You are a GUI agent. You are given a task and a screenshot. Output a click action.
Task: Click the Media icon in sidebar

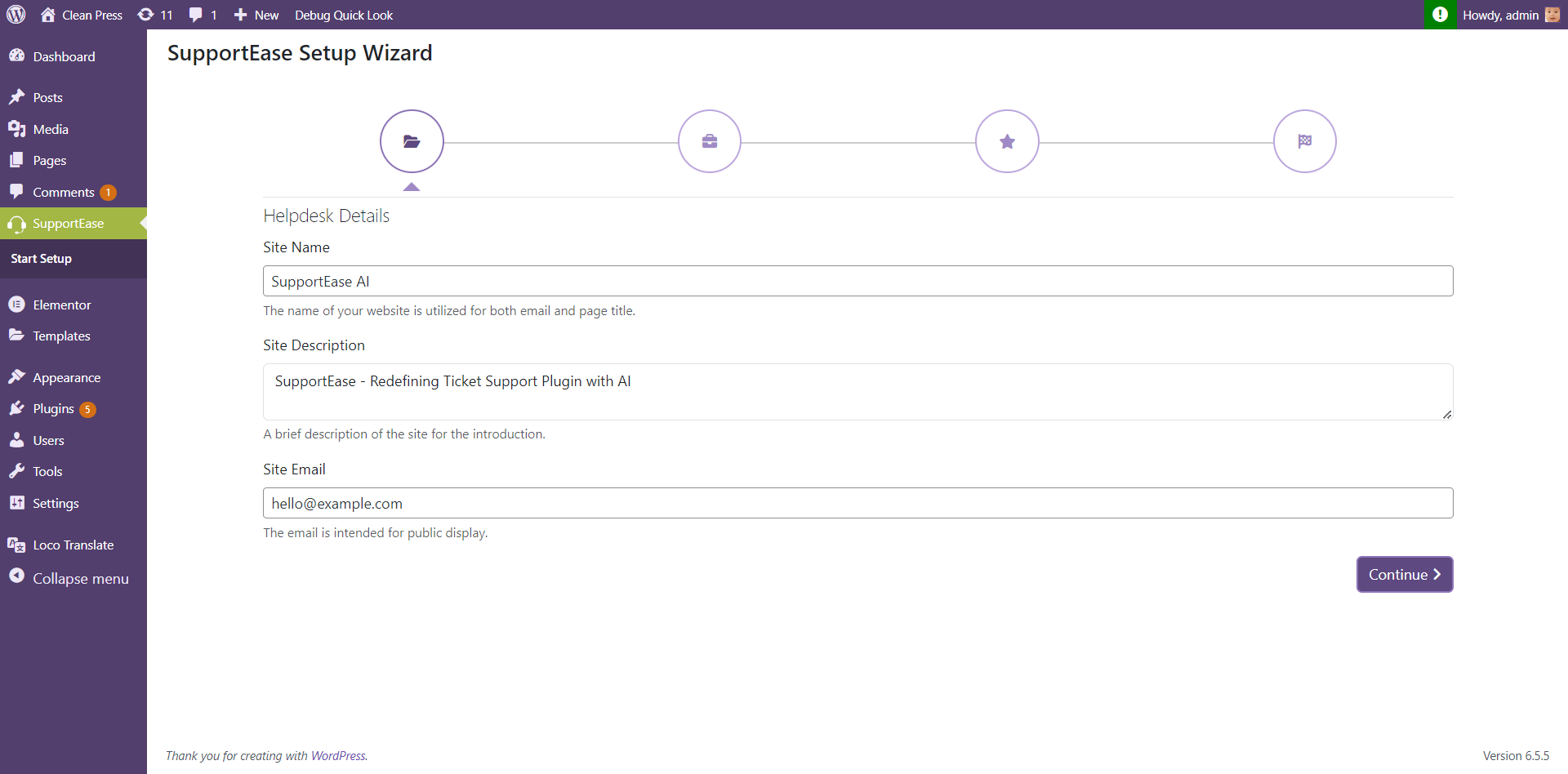[x=16, y=128]
